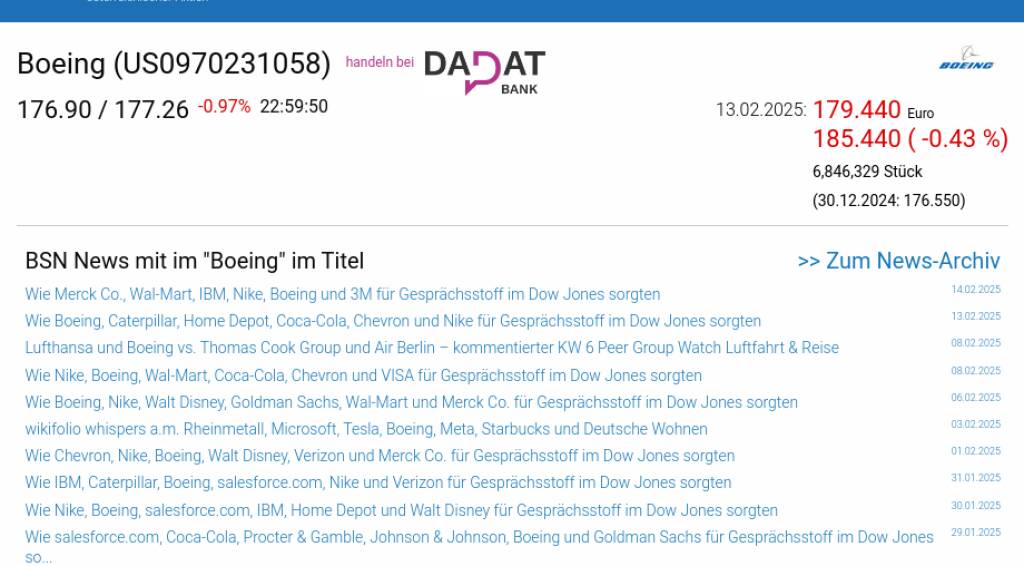1024x566 pixels.
Task: Click the 6,846,329 Stück volume figure
Action: pyautogui.click(x=867, y=172)
